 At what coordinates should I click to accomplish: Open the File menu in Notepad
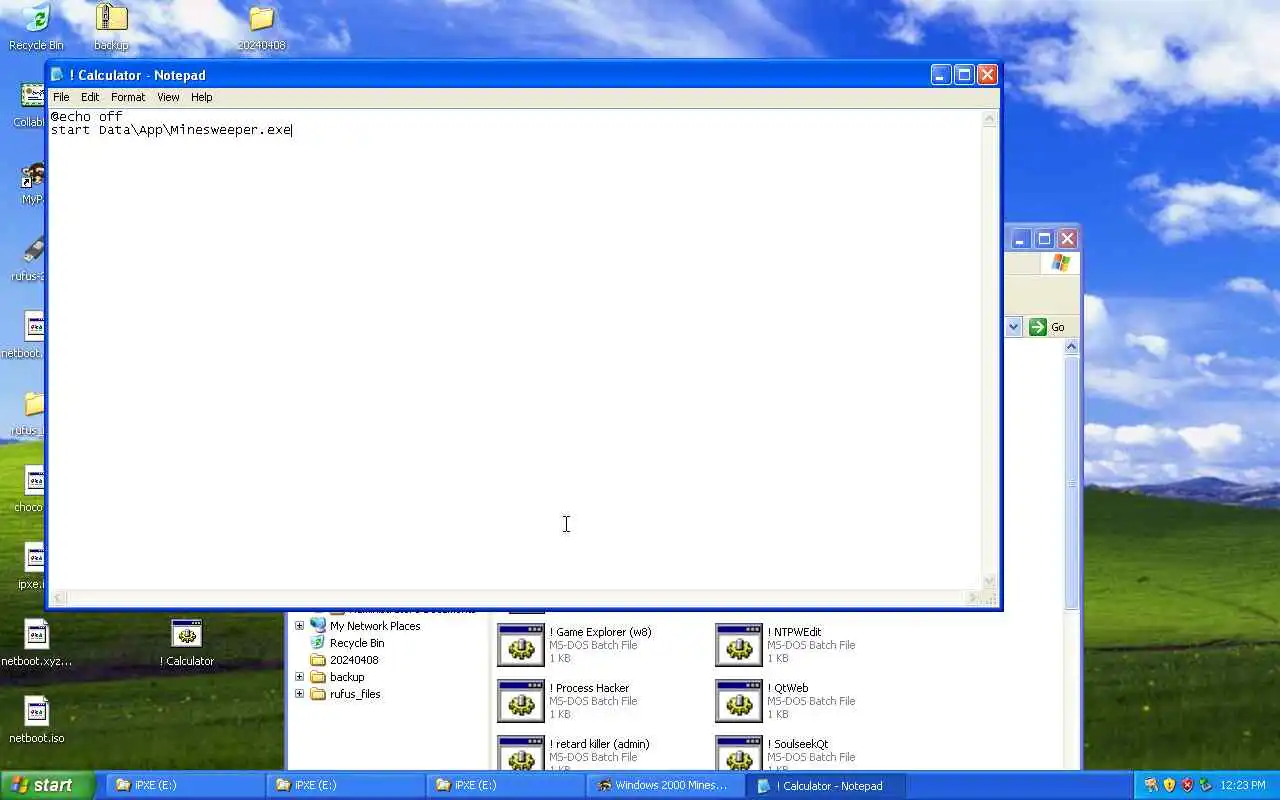coord(61,97)
